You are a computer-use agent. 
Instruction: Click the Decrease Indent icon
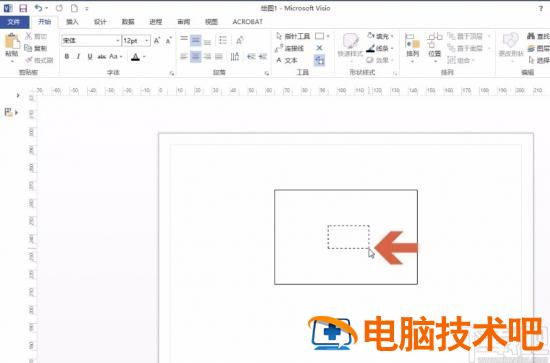(x=251, y=56)
